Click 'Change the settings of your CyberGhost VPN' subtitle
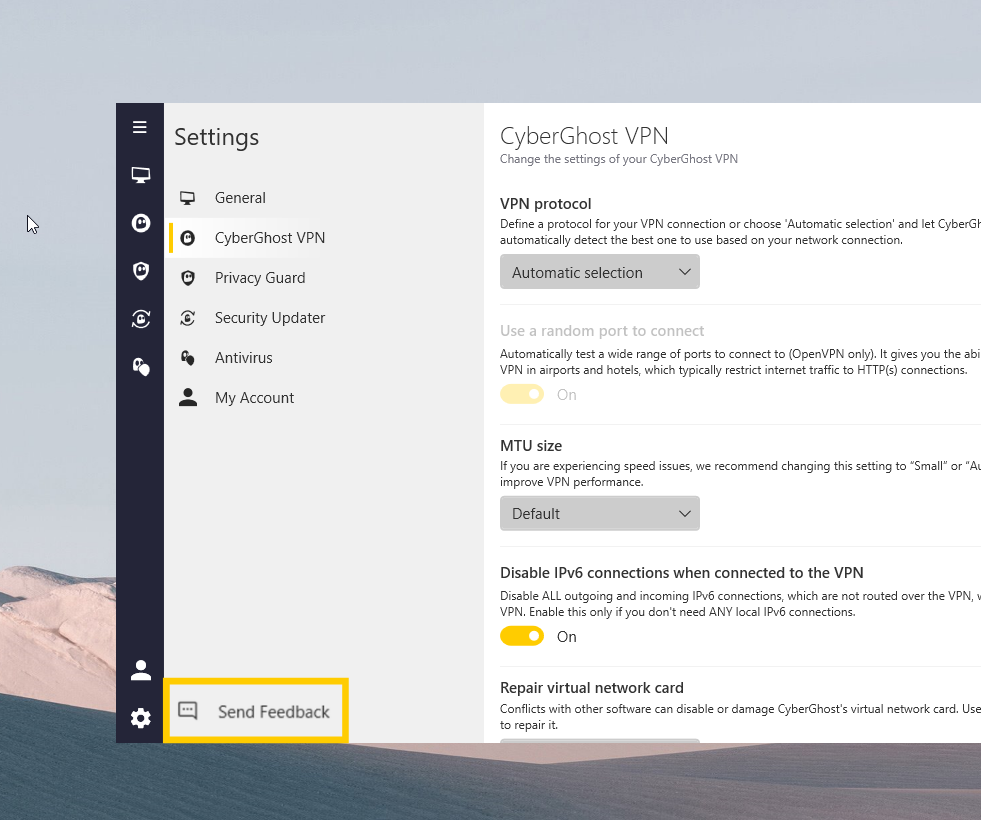Screen dimensions: 981x820 coord(619,159)
